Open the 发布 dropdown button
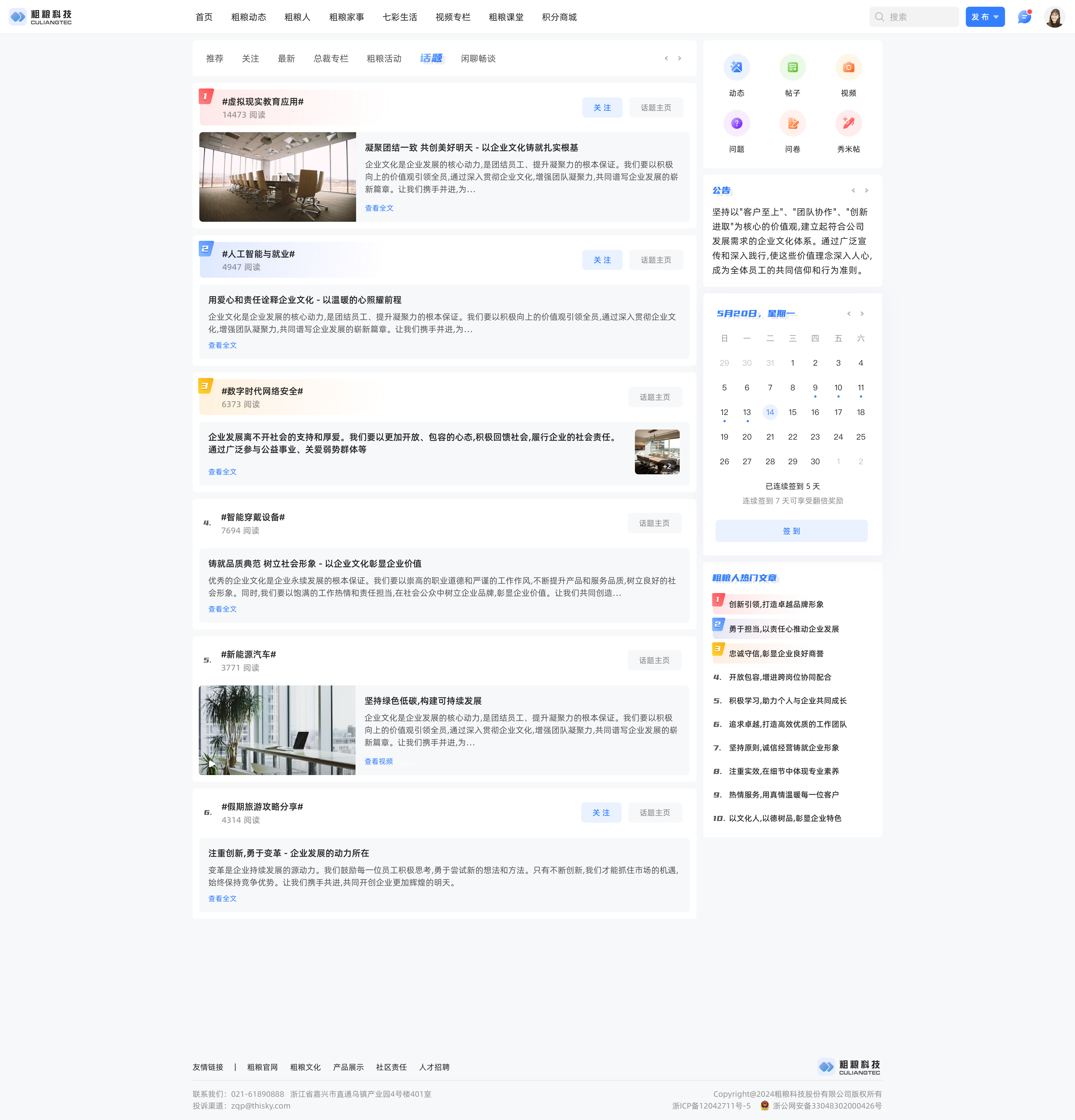The width and height of the screenshot is (1075, 1120). pos(985,17)
